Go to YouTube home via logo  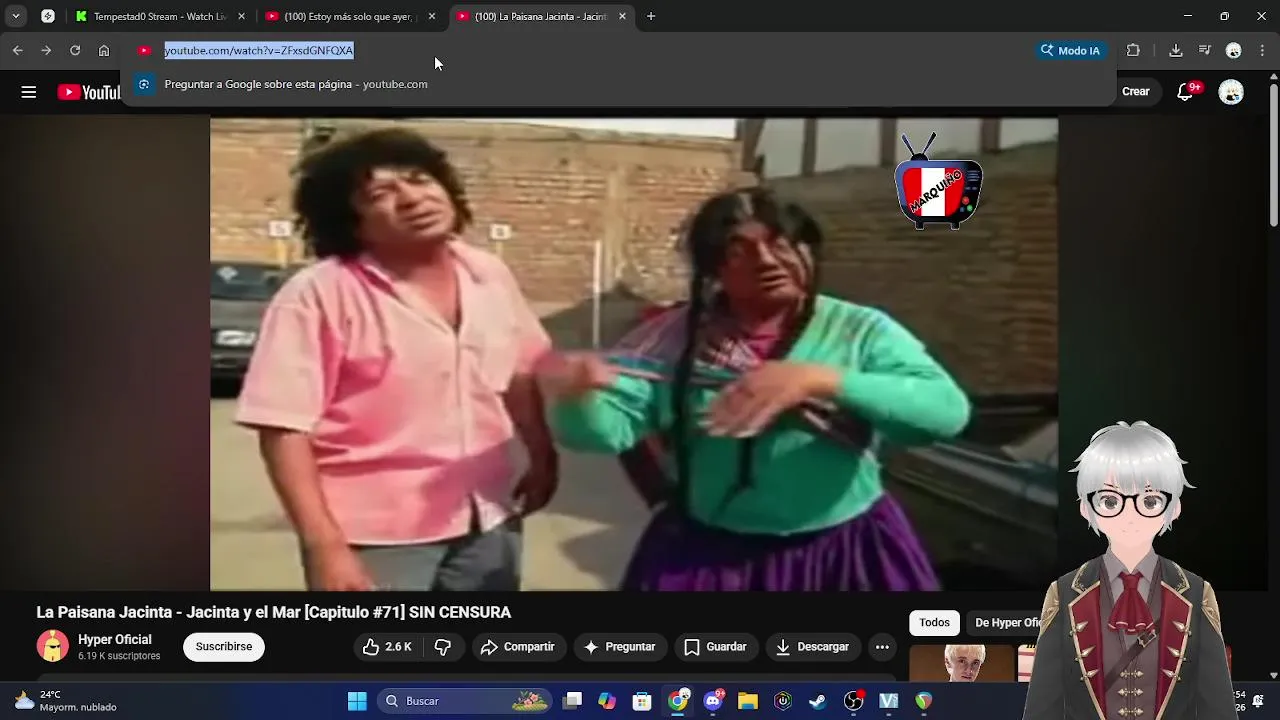[x=89, y=92]
